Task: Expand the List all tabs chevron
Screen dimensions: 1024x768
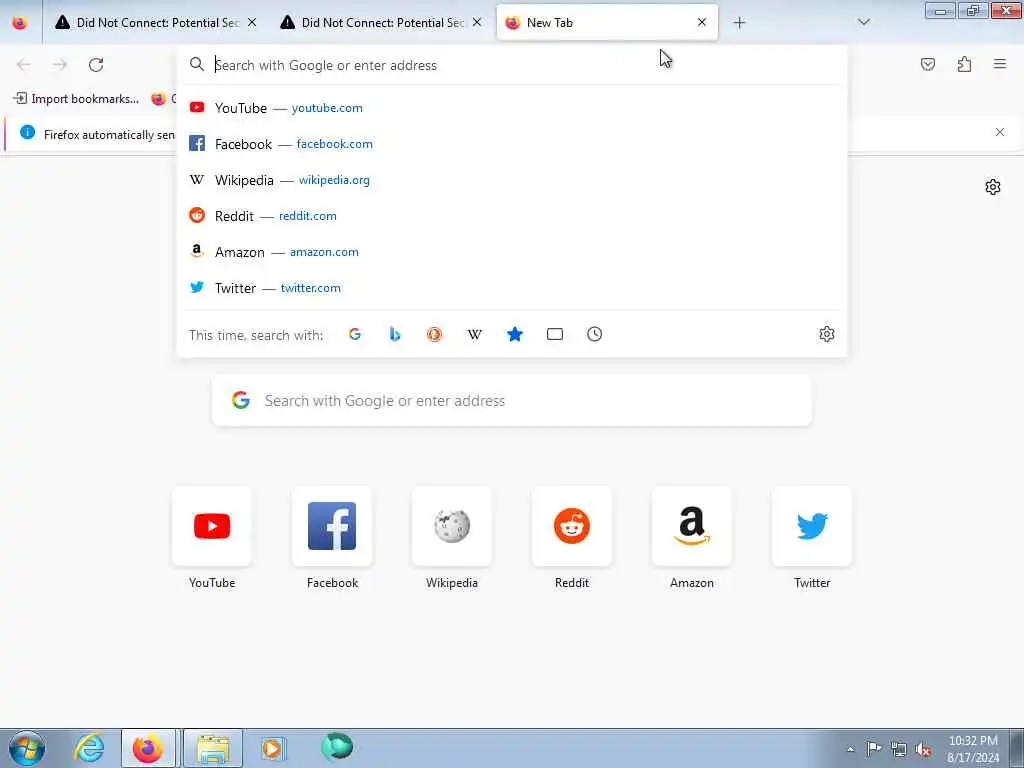Action: coord(864,22)
